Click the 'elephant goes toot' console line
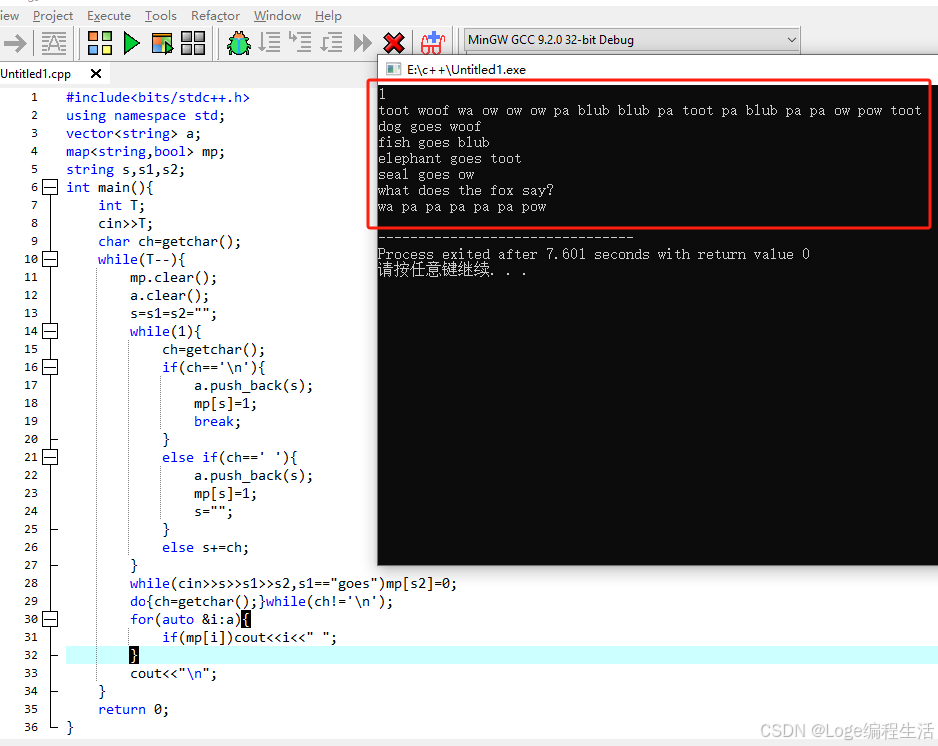The image size is (938, 746). click(x=450, y=159)
